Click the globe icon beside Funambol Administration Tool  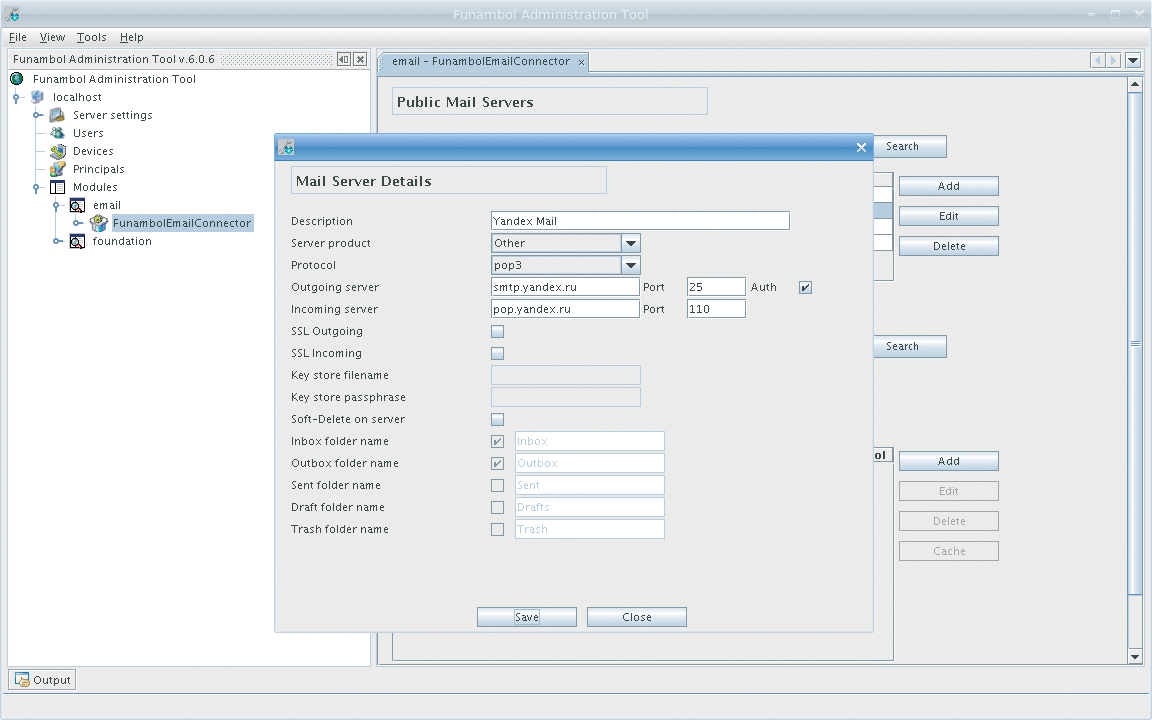tap(17, 79)
